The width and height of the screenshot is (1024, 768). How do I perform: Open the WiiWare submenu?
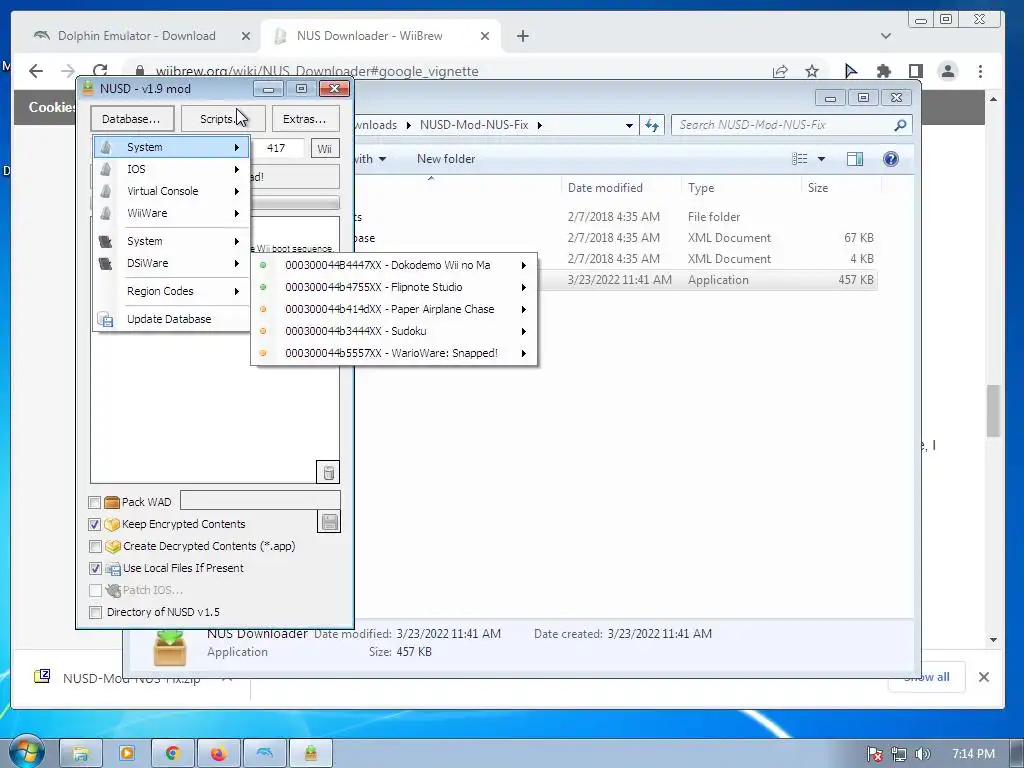click(171, 214)
